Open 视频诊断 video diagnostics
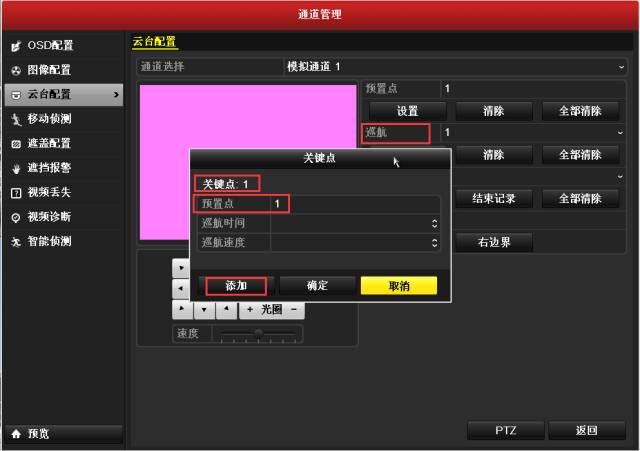This screenshot has height=451, width=640. point(49,217)
